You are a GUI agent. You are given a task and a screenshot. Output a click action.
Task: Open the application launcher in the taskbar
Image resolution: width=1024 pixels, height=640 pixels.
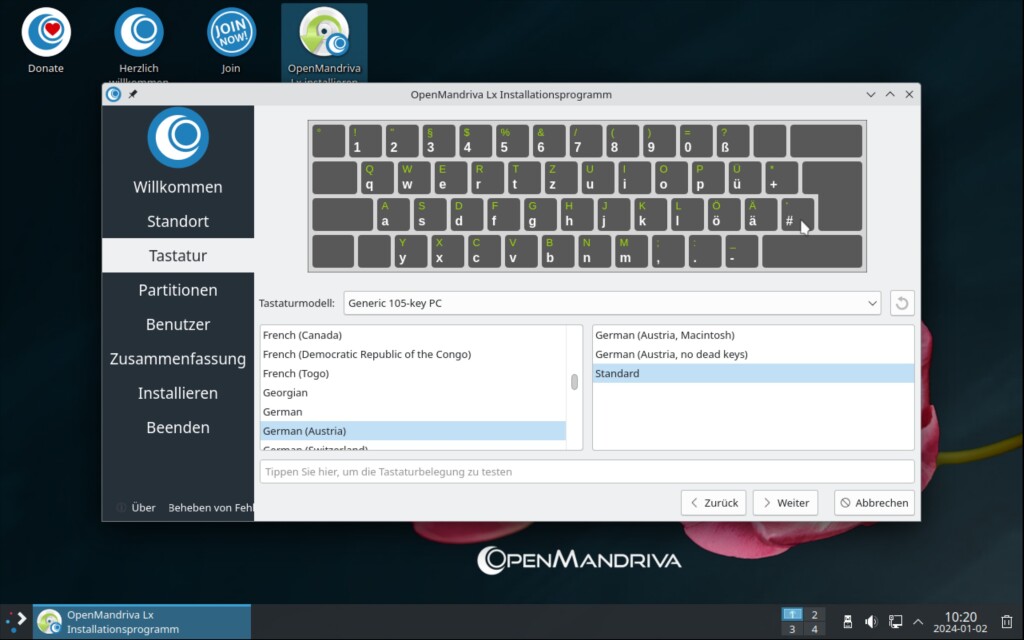pyautogui.click(x=16, y=621)
